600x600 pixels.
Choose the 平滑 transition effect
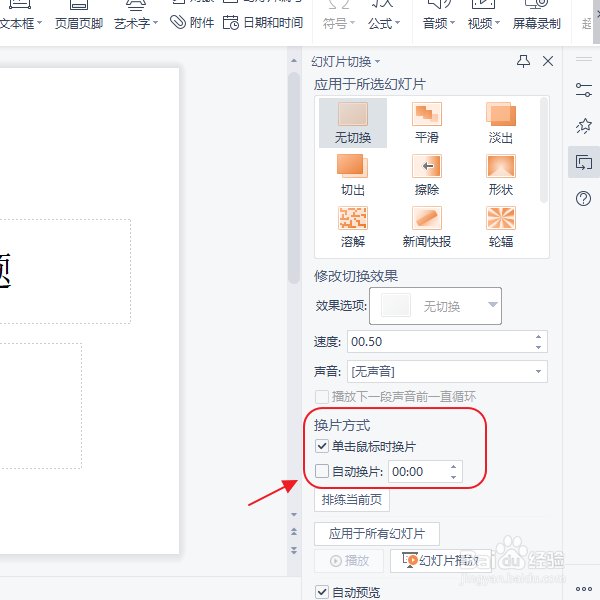click(x=427, y=122)
